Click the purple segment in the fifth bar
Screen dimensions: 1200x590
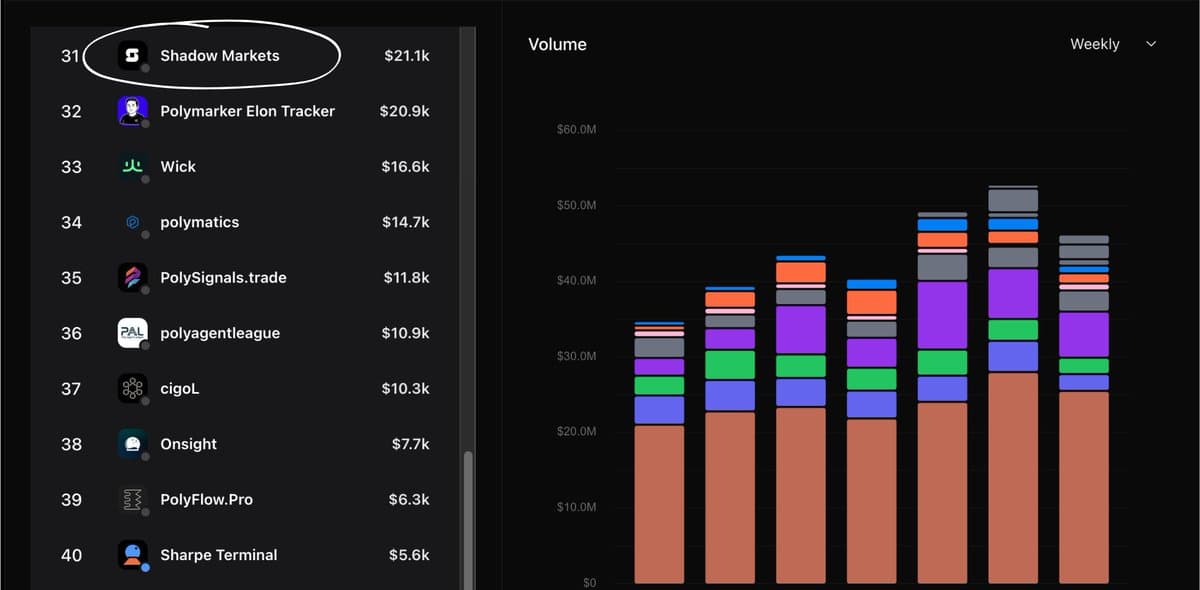(x=943, y=314)
